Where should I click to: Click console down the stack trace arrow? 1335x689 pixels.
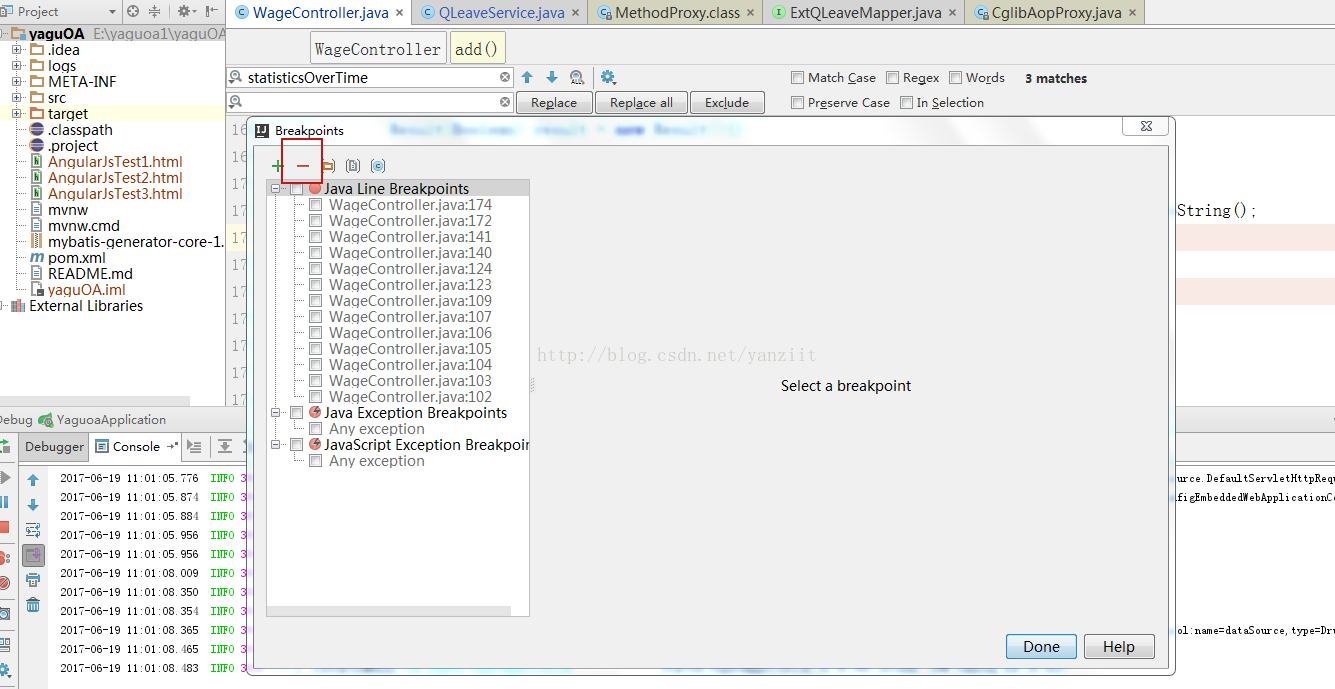pos(33,505)
